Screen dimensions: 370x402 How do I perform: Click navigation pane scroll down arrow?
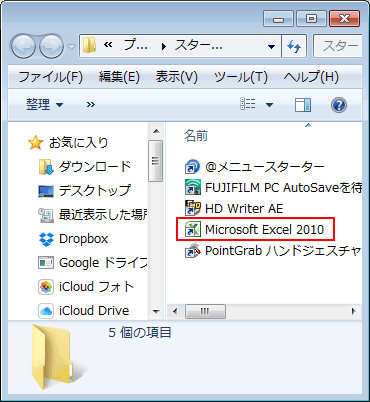(156, 312)
